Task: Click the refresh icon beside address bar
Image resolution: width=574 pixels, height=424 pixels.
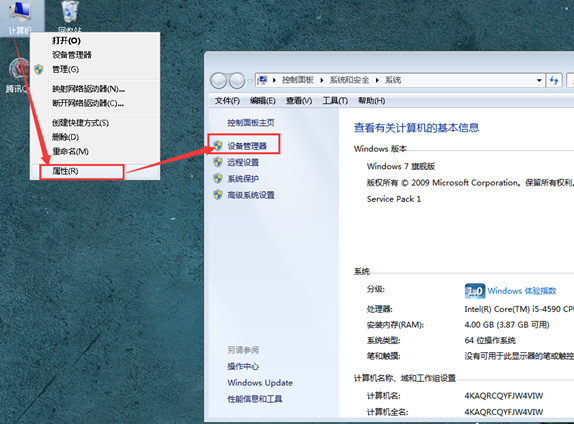Action: click(554, 80)
